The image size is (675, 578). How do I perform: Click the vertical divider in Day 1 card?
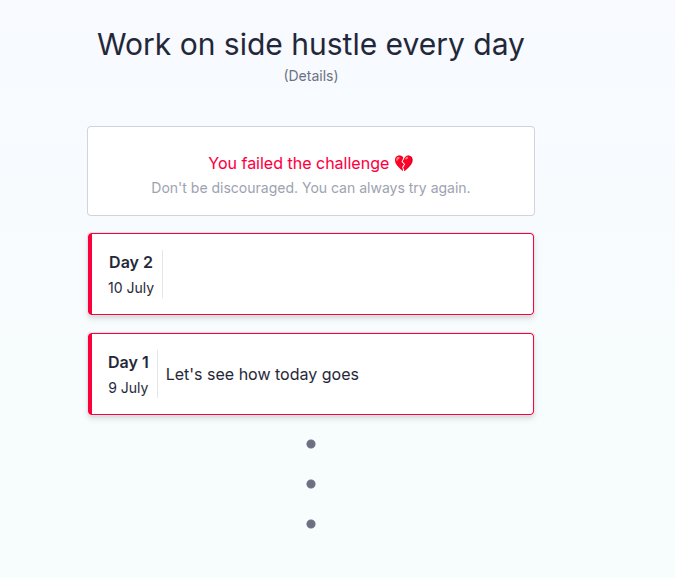click(x=157, y=374)
